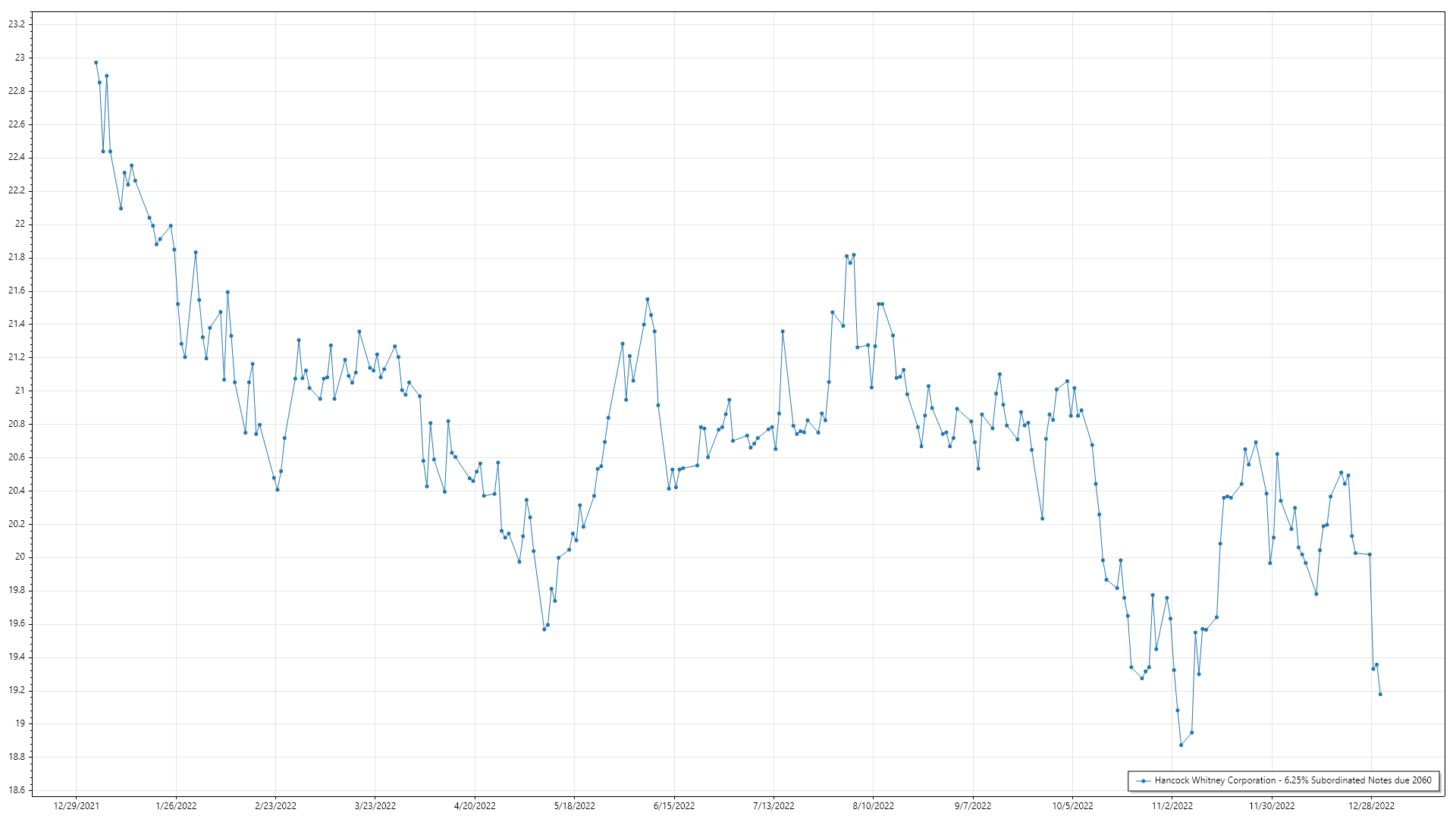Select the 3/23/2022 x-axis date label
This screenshot has width=1456, height=819.
[375, 806]
